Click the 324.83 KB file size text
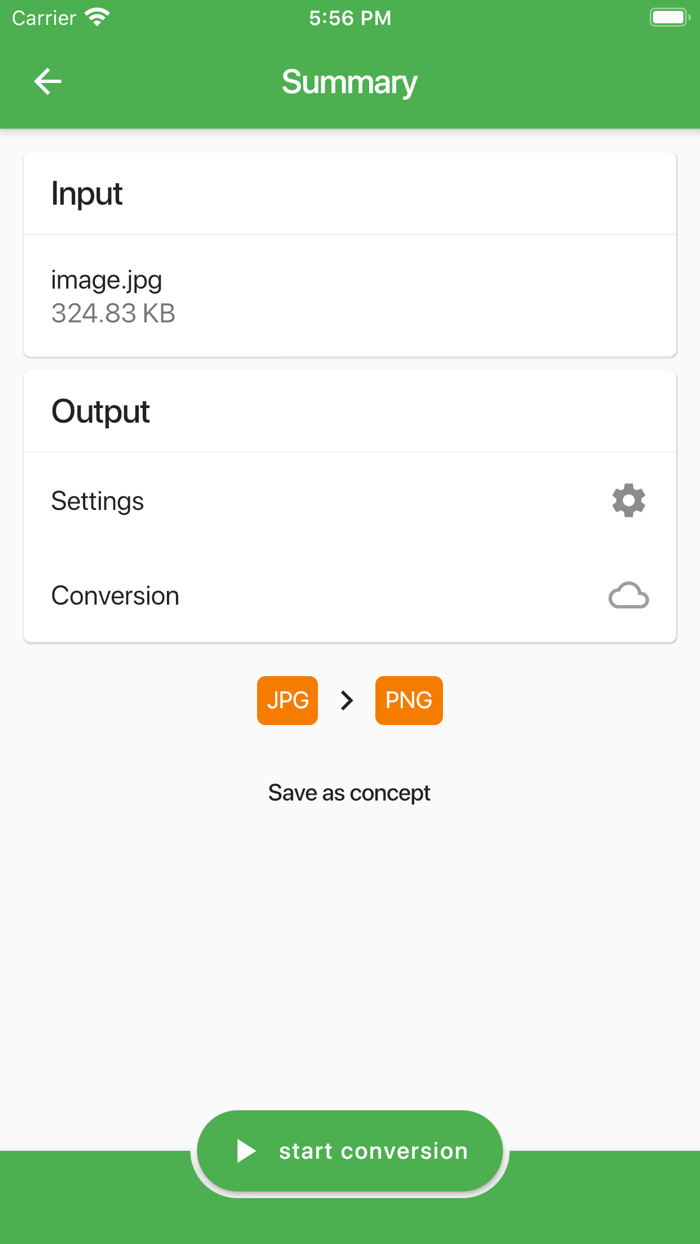 (113, 313)
